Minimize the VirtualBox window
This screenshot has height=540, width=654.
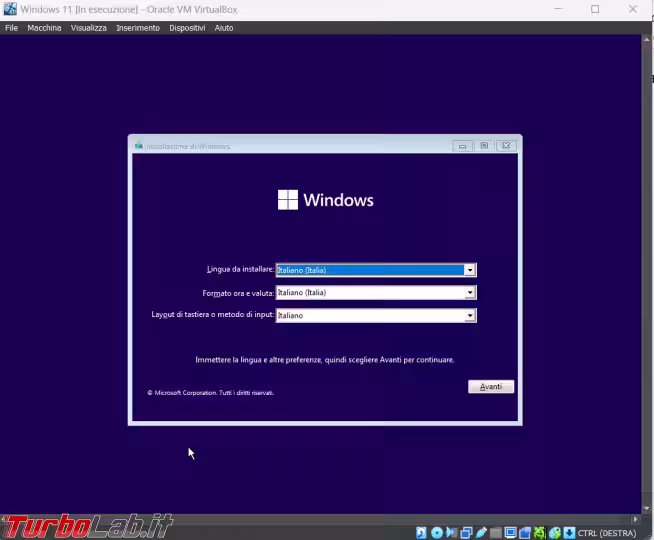(558, 9)
